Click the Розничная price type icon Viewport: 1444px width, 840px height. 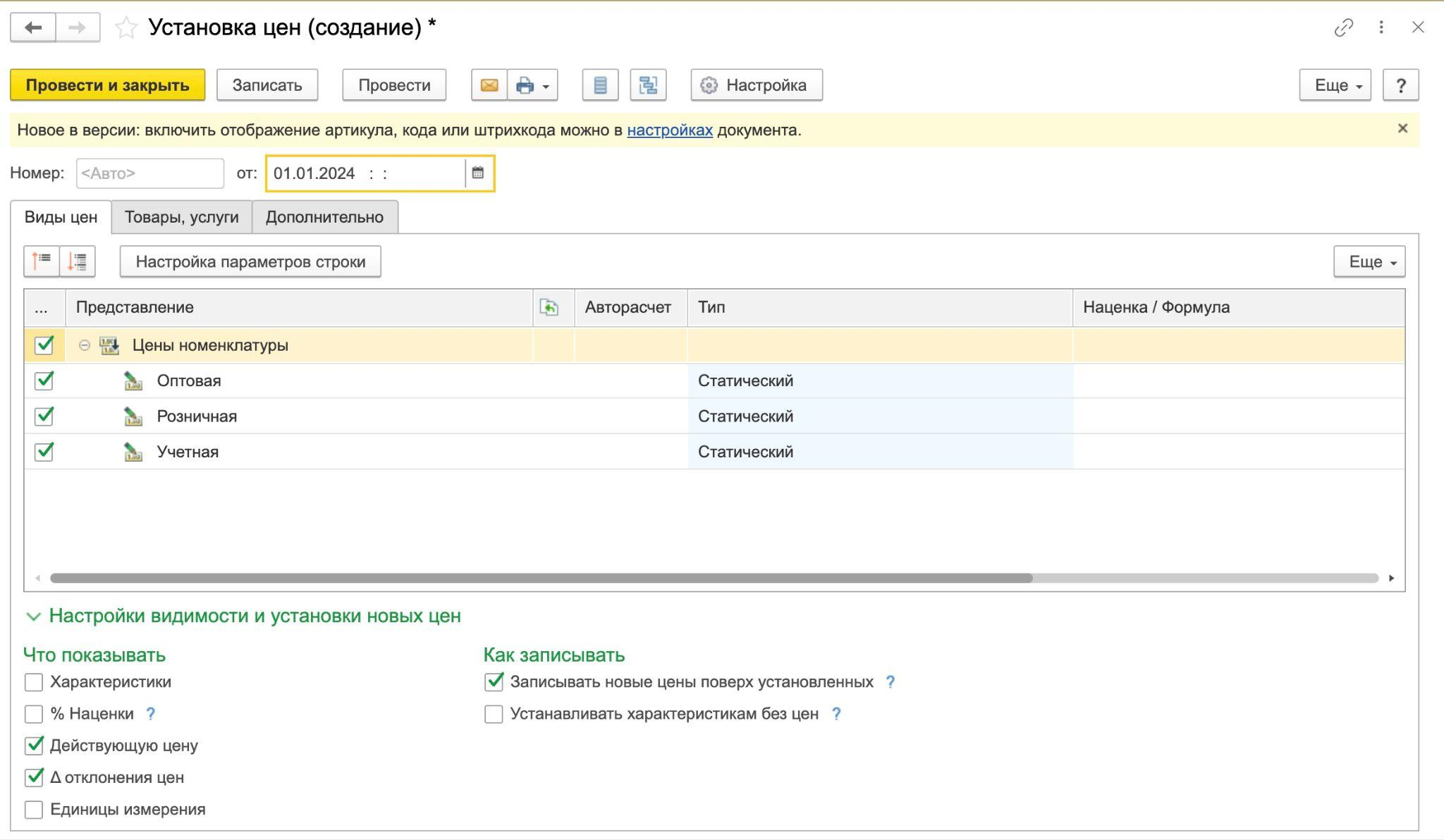[x=133, y=416]
